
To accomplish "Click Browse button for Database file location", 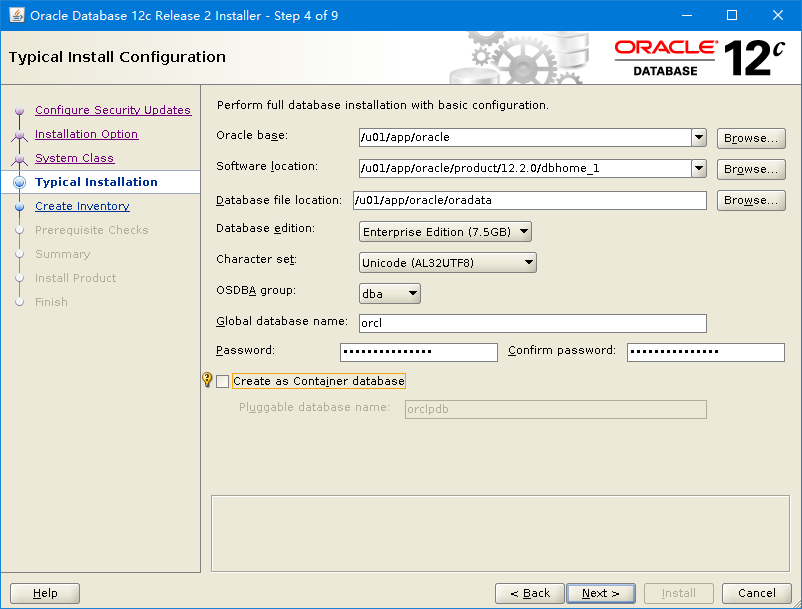I will pos(751,200).
